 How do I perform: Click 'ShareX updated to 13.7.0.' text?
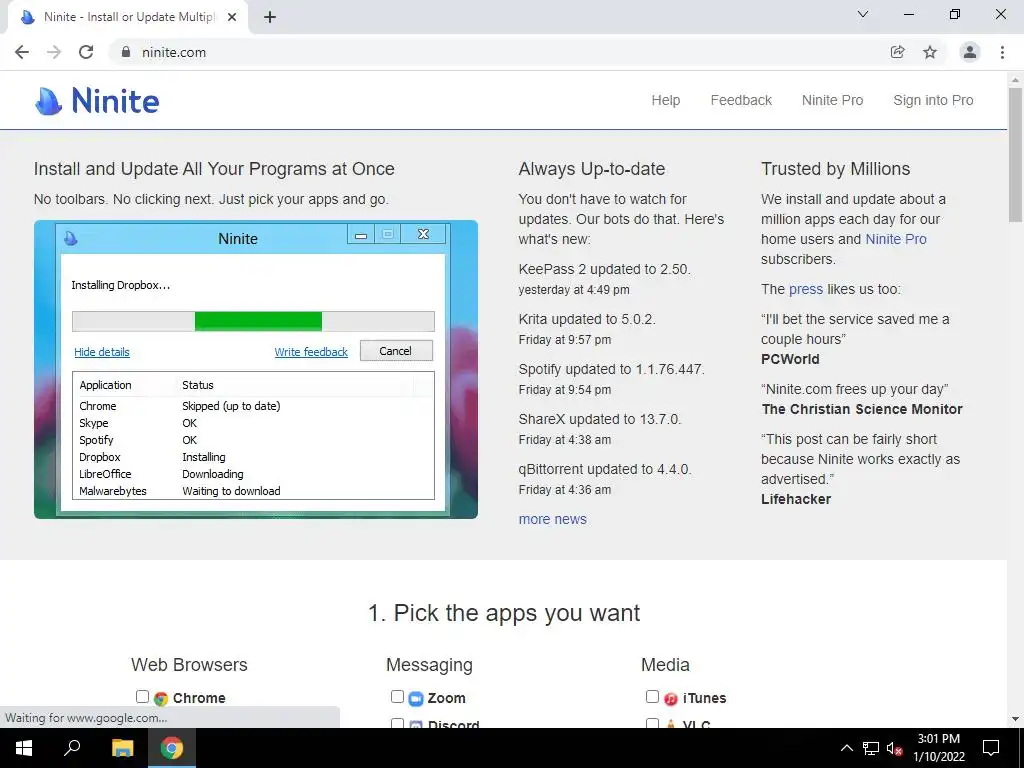(x=600, y=419)
